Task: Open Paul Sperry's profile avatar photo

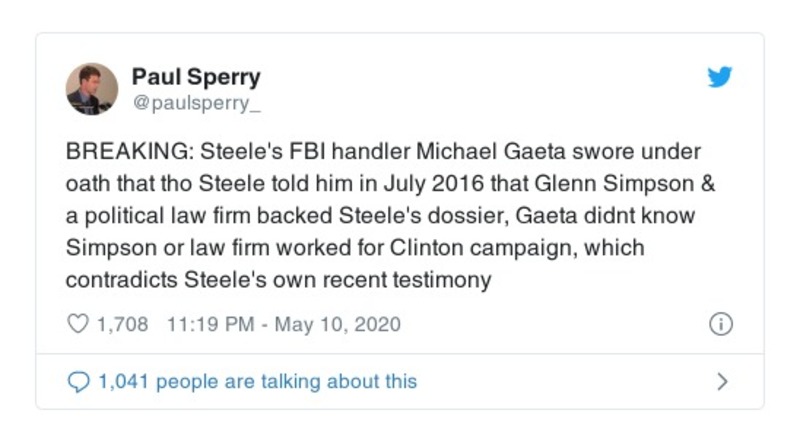Action: (92, 89)
